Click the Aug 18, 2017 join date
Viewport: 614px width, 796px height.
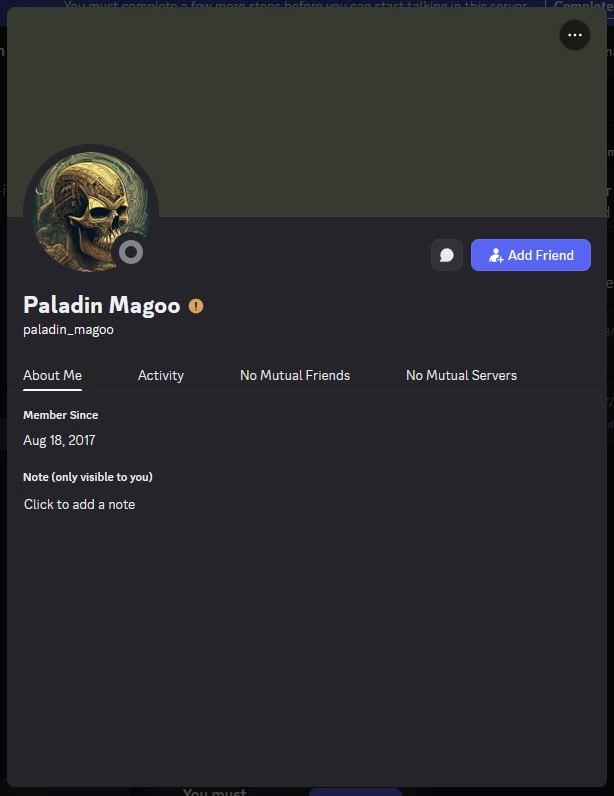[x=59, y=440]
